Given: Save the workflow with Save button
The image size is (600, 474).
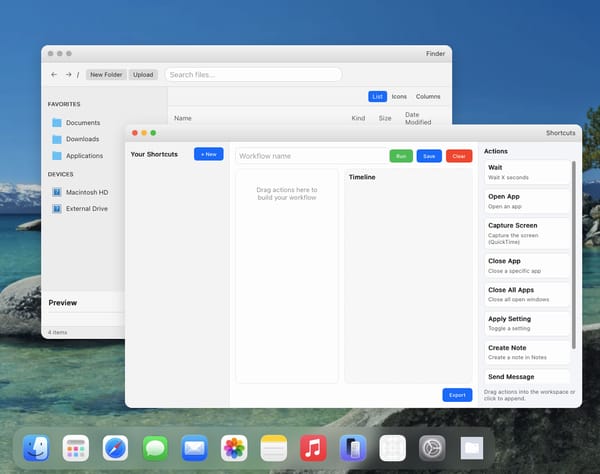Looking at the screenshot, I should pos(429,156).
